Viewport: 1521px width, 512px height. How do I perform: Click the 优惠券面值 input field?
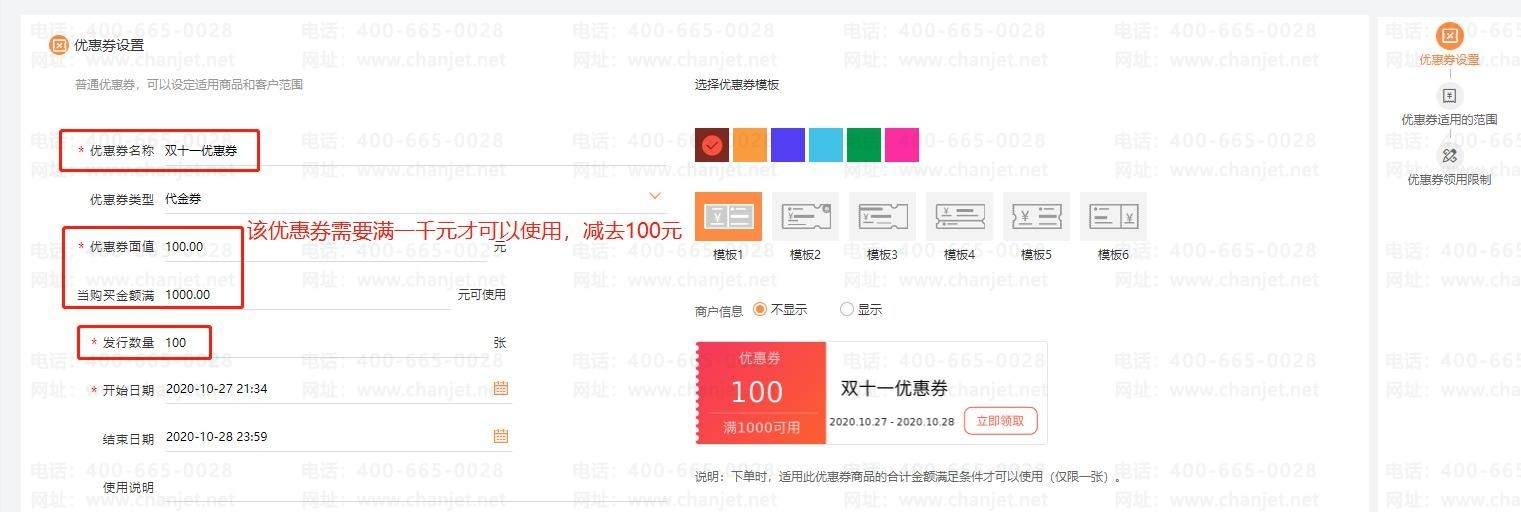[327, 247]
